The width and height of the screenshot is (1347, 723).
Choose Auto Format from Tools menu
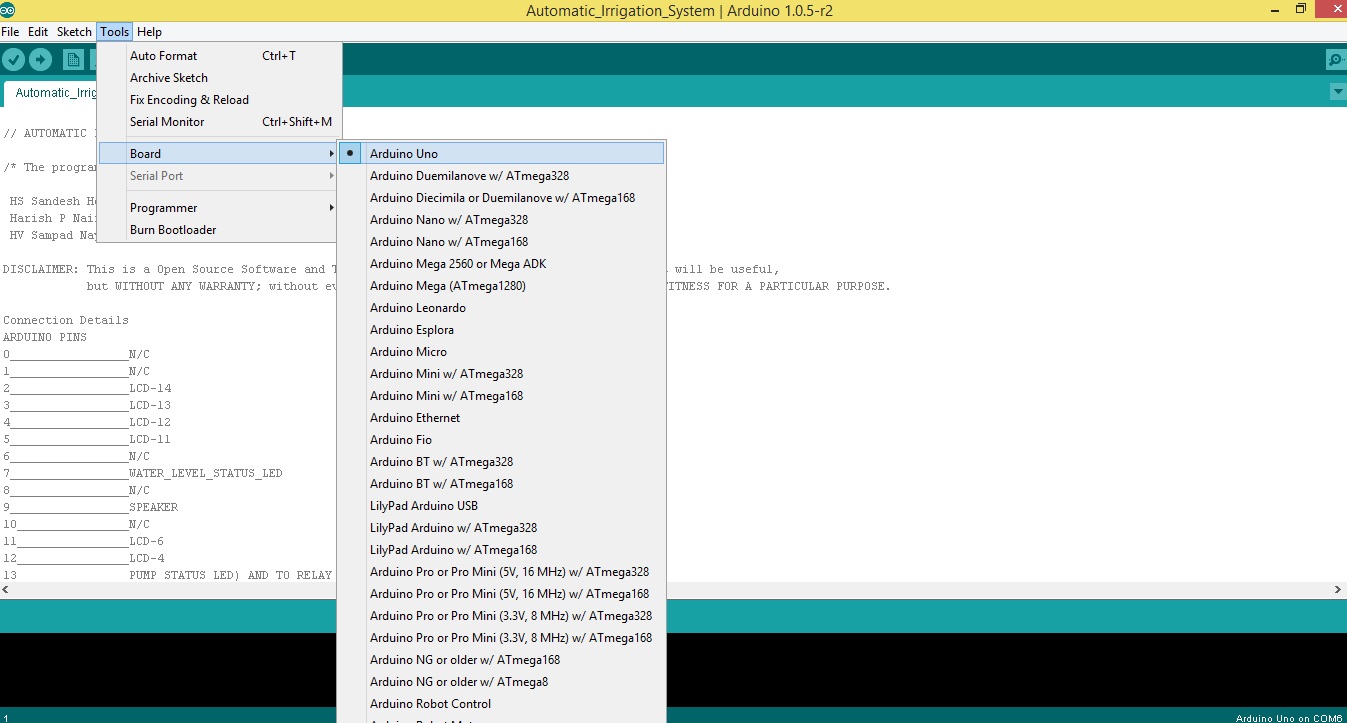coord(220,56)
